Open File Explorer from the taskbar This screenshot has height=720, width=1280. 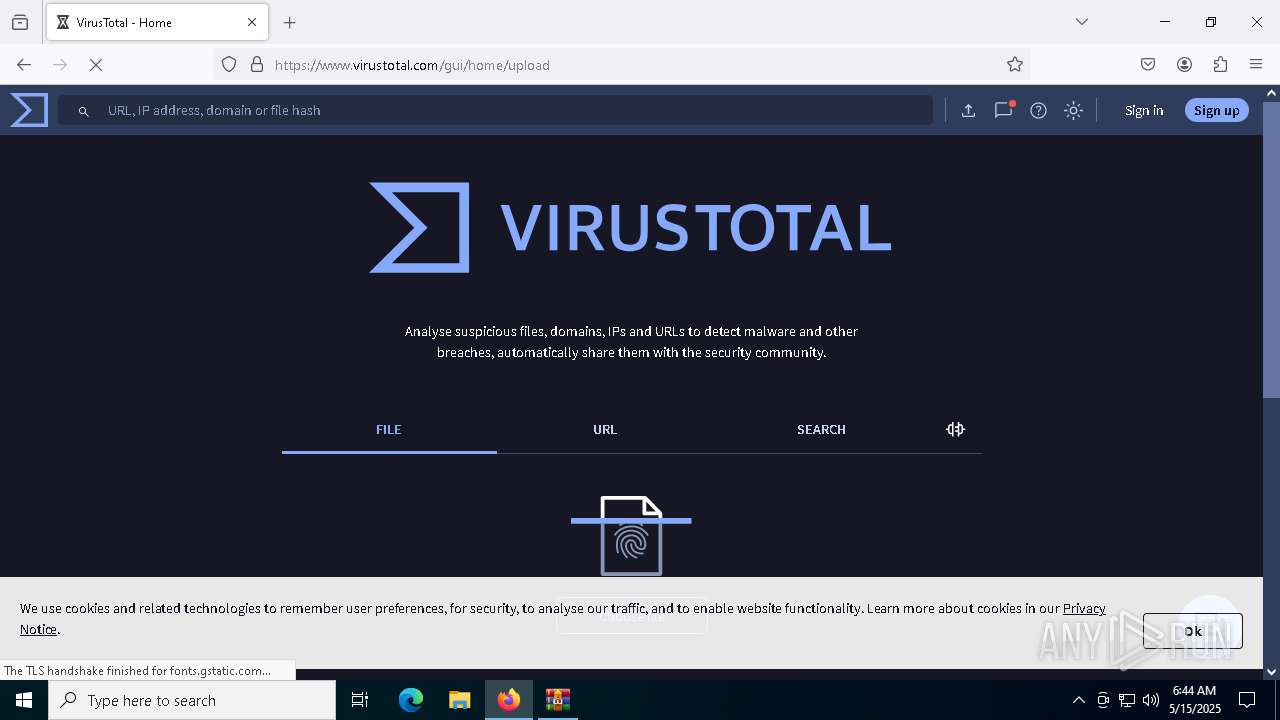pos(459,700)
